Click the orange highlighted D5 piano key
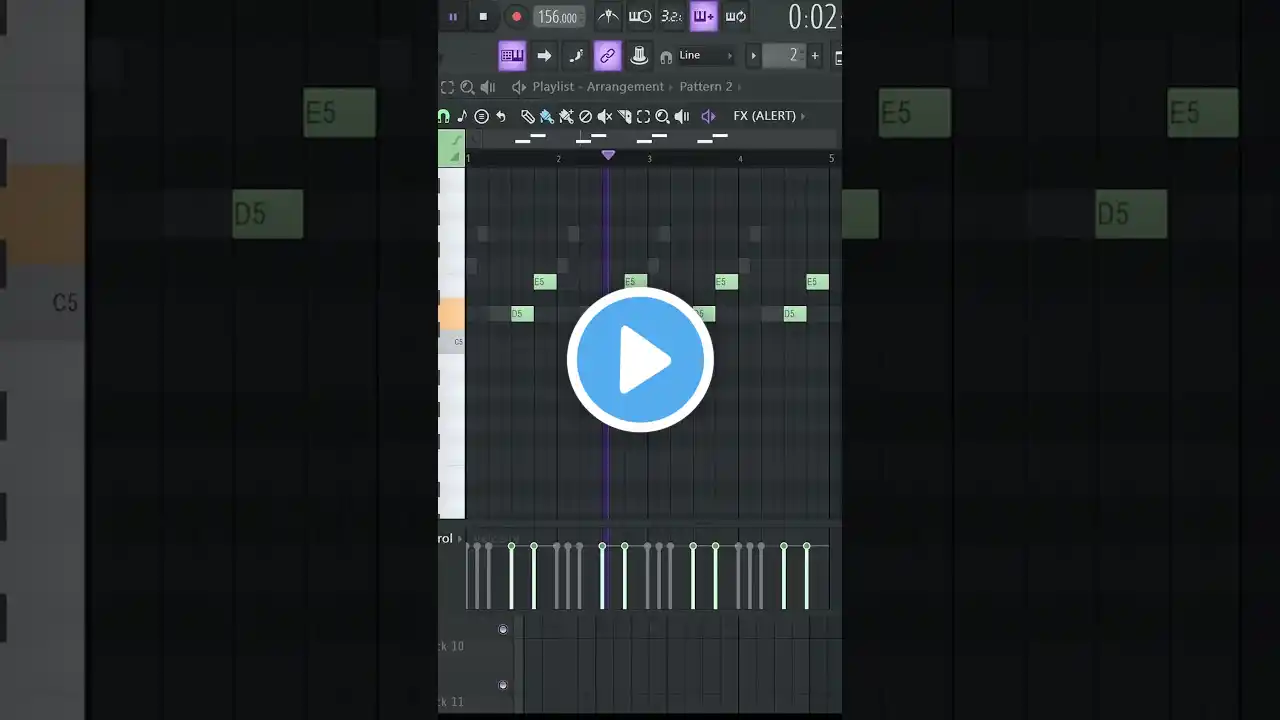Image resolution: width=1280 pixels, height=720 pixels. point(451,314)
